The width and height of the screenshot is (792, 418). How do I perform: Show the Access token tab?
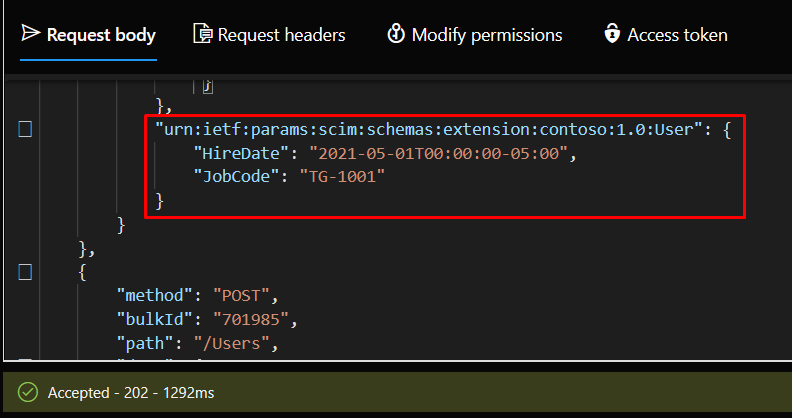click(677, 35)
